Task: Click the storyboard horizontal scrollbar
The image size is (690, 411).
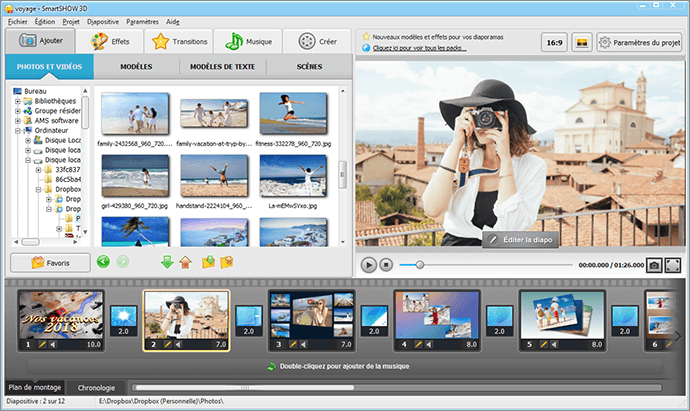Action: point(245,388)
